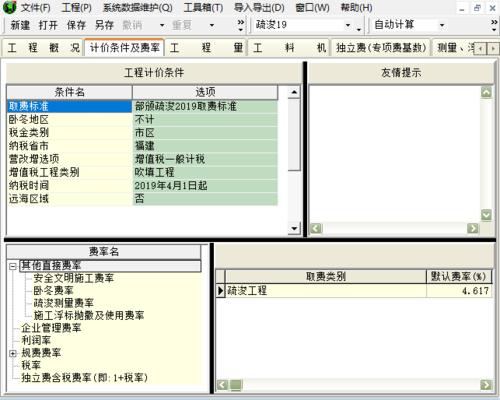
Task: Click the 保存 toolbar button
Action: (x=76, y=25)
